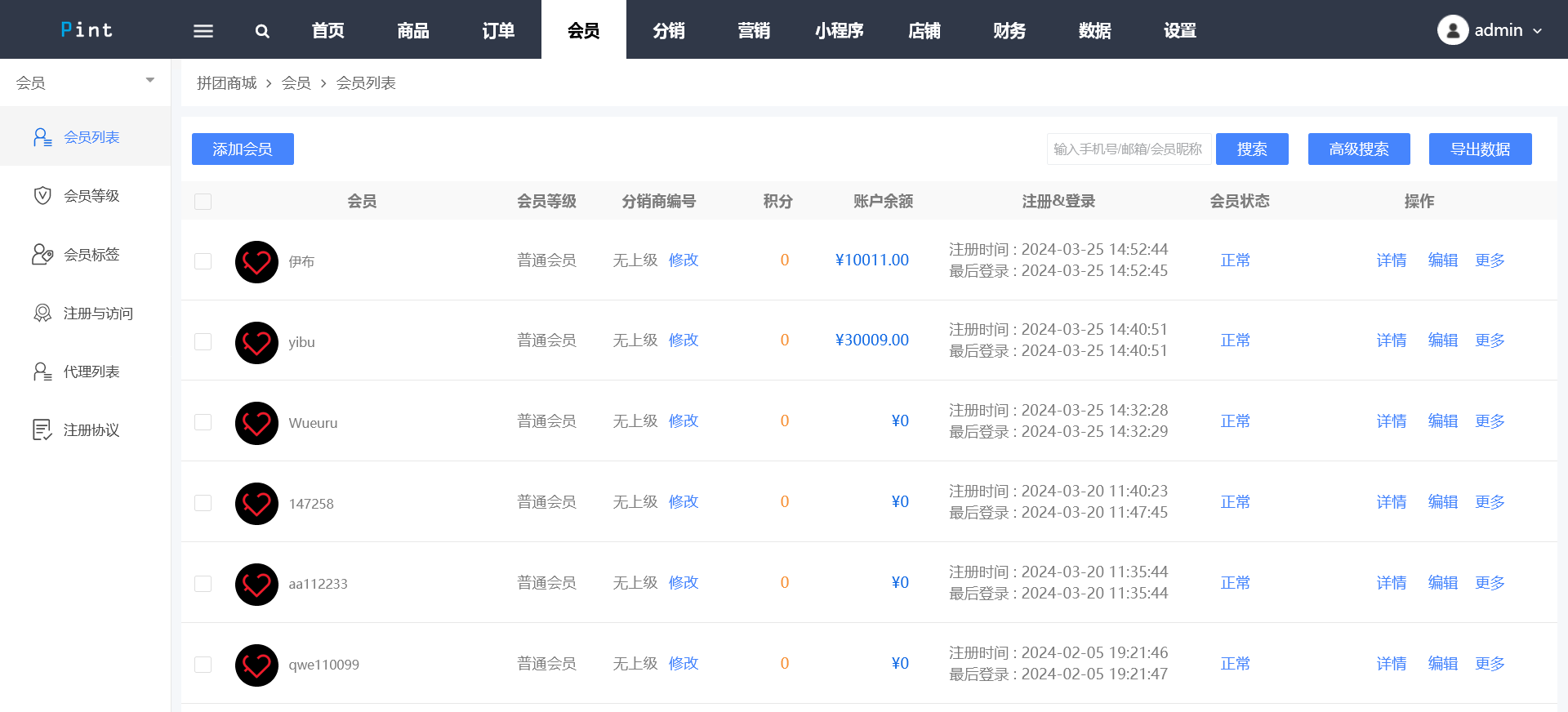This screenshot has width=1568, height=712.
Task: Expand 更多 options for member 伊布
Action: (1490, 260)
